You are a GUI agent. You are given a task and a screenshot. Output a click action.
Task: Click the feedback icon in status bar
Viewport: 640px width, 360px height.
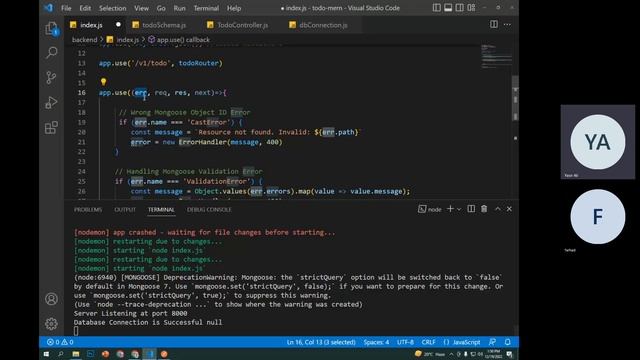pyautogui.click(x=493, y=342)
